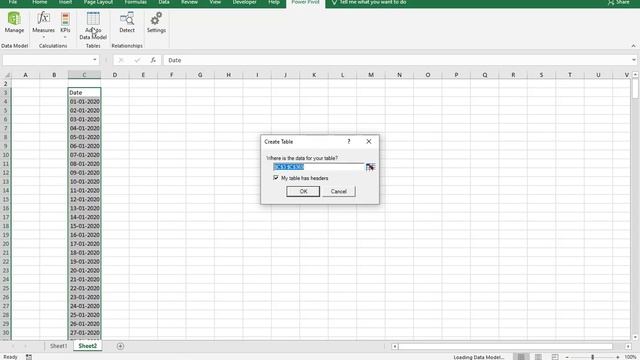The height and width of the screenshot is (360, 640).
Task: Switch to Sheet1 tab
Action: click(58, 346)
